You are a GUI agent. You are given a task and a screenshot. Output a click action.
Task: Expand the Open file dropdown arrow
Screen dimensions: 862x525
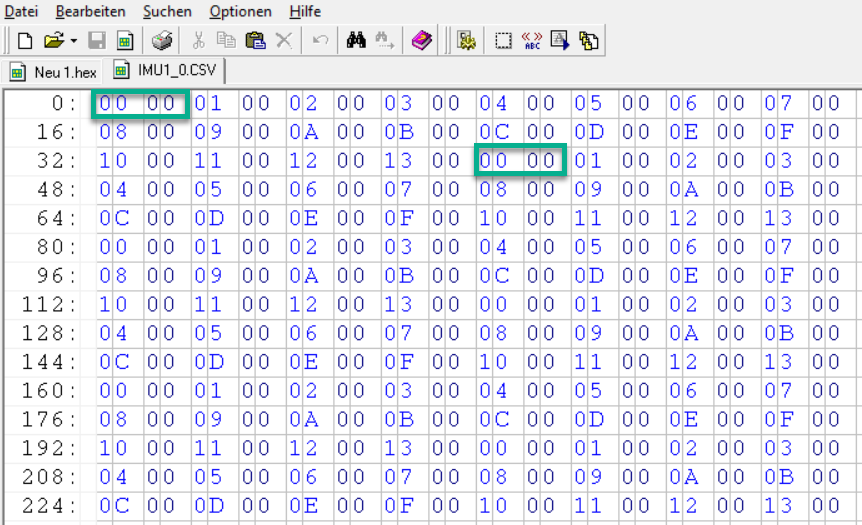coord(73,41)
